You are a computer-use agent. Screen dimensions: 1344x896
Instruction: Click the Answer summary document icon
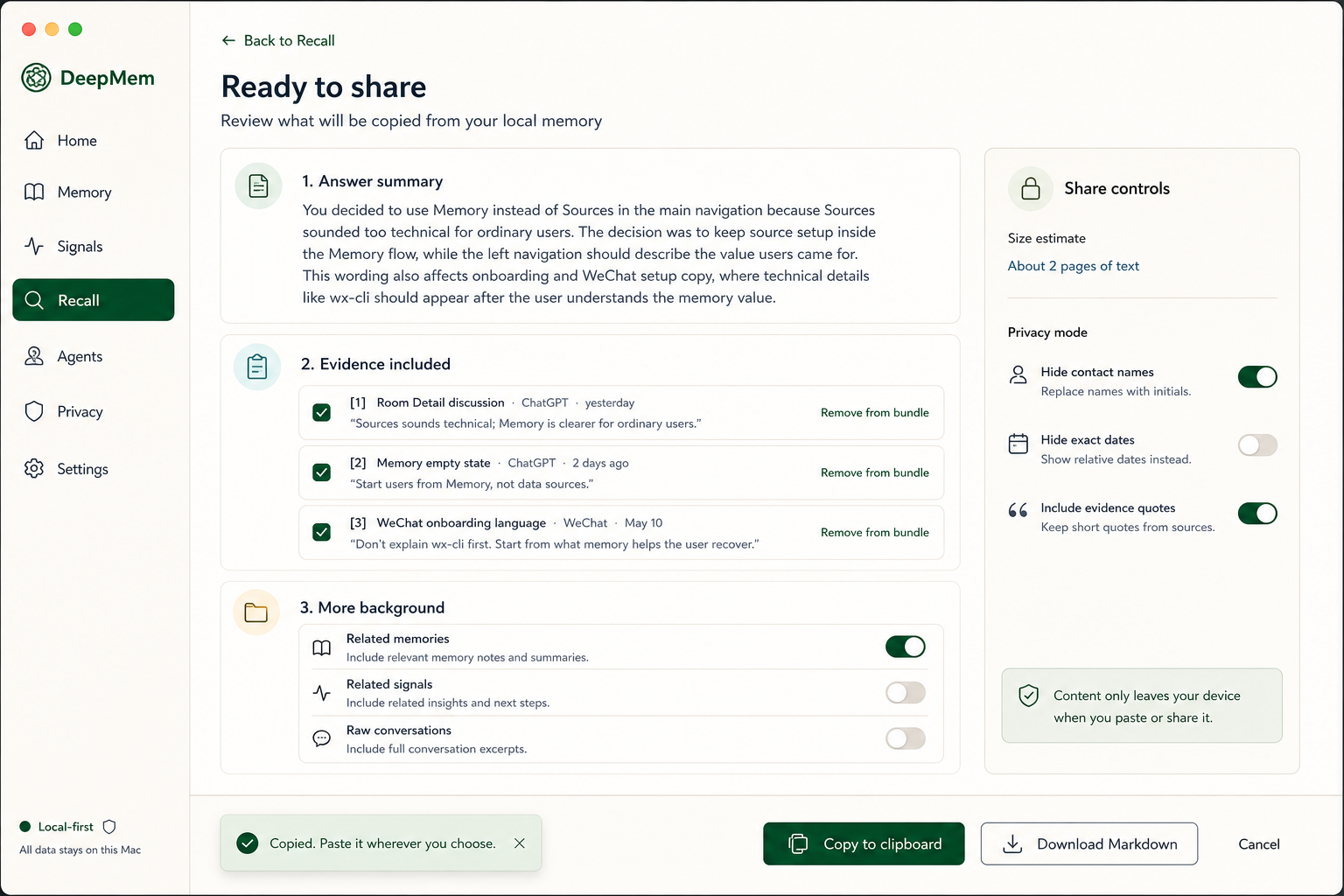coord(259,185)
